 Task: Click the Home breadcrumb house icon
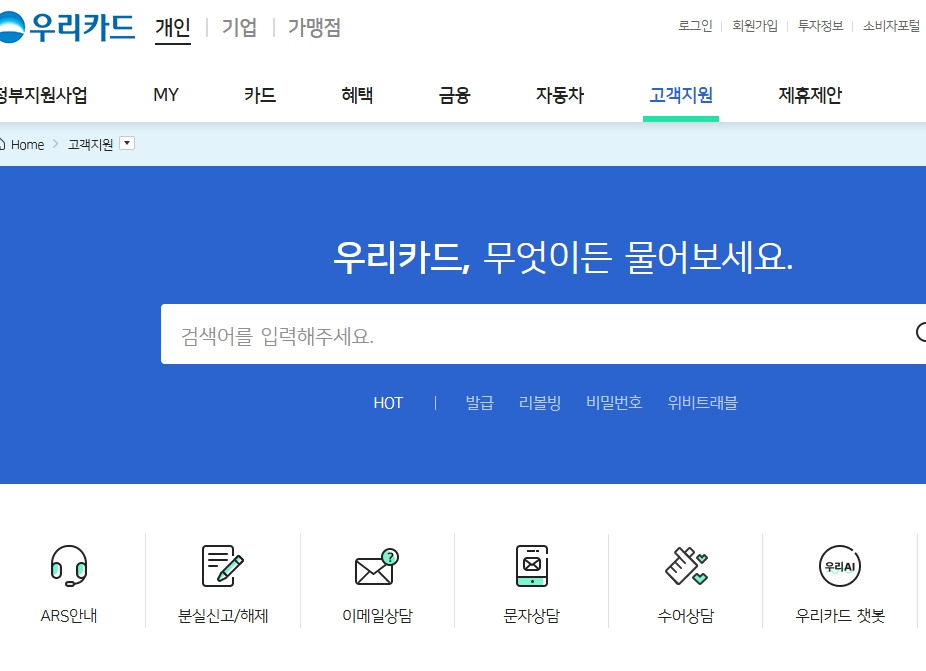tap(2, 144)
